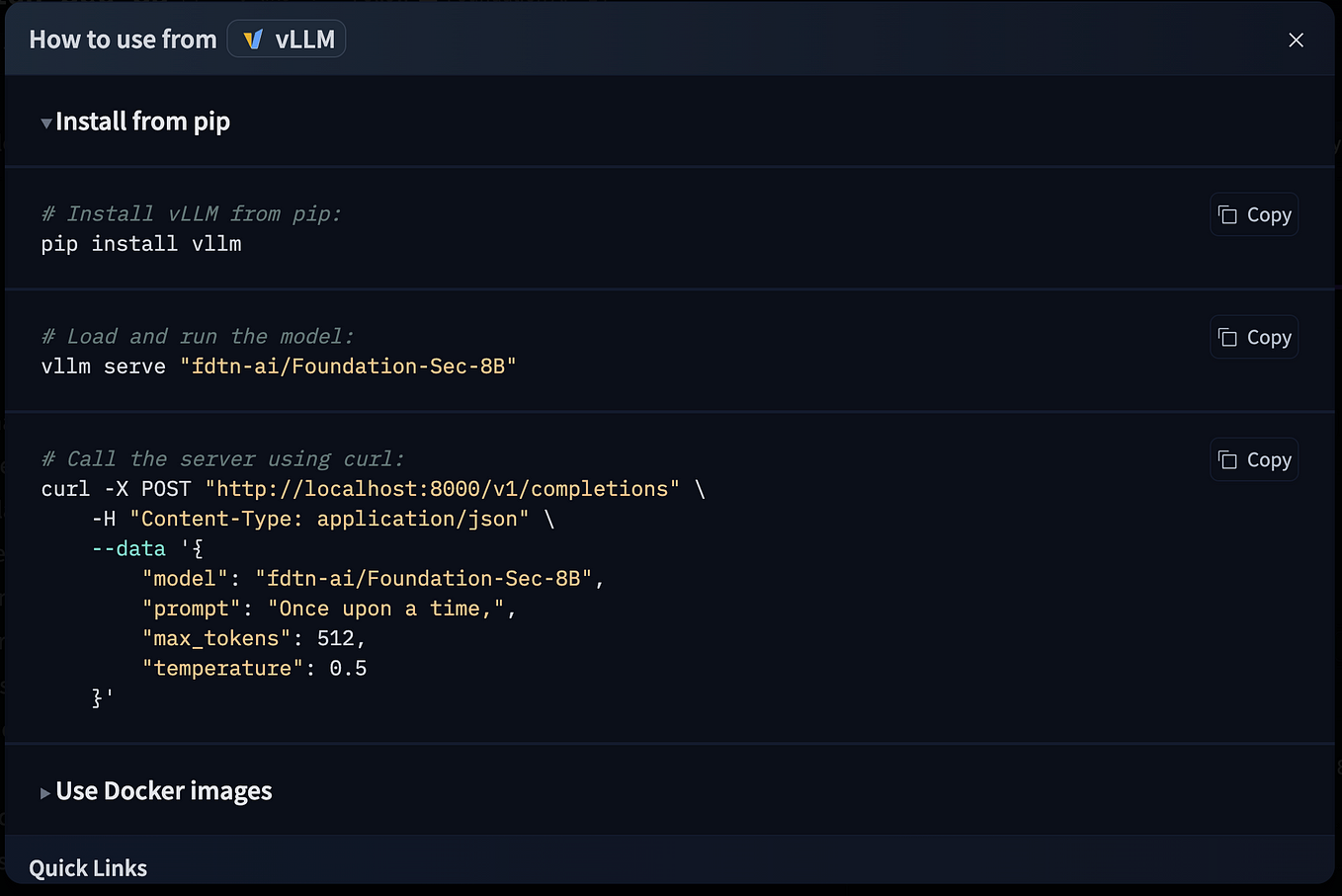Click the model name in vllm serve line
This screenshot has height=896, width=1342.
click(348, 367)
